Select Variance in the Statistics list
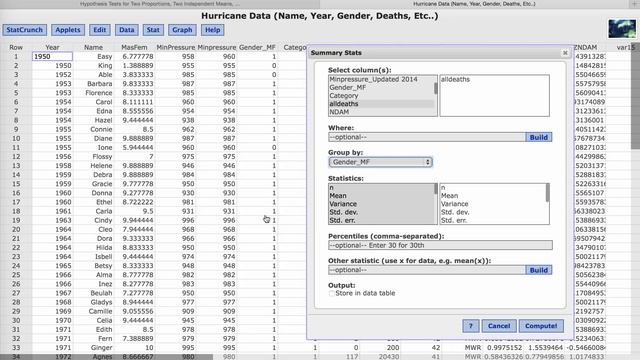Screen dimensions: 640x360 343,204
